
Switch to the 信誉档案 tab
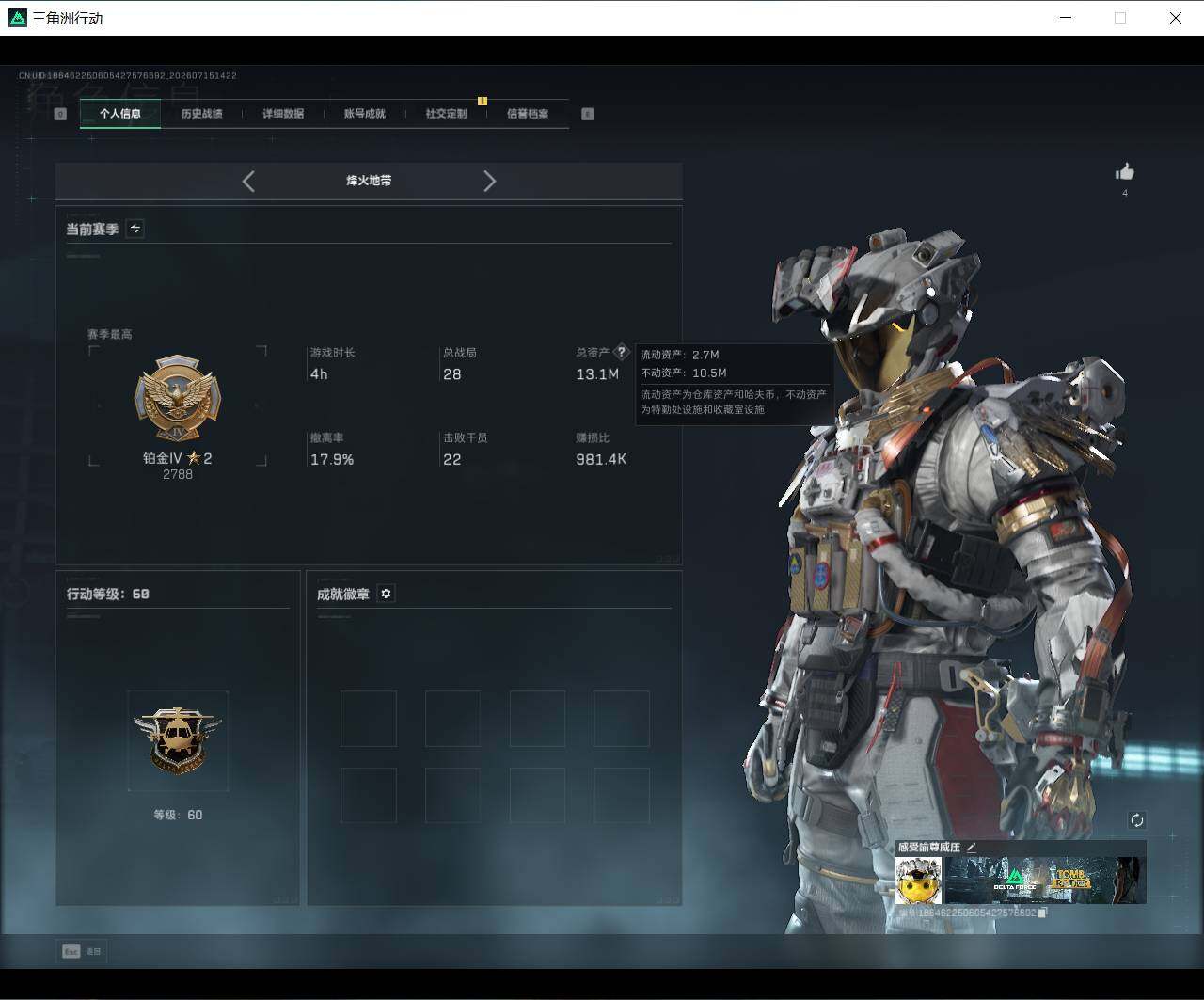click(x=528, y=114)
